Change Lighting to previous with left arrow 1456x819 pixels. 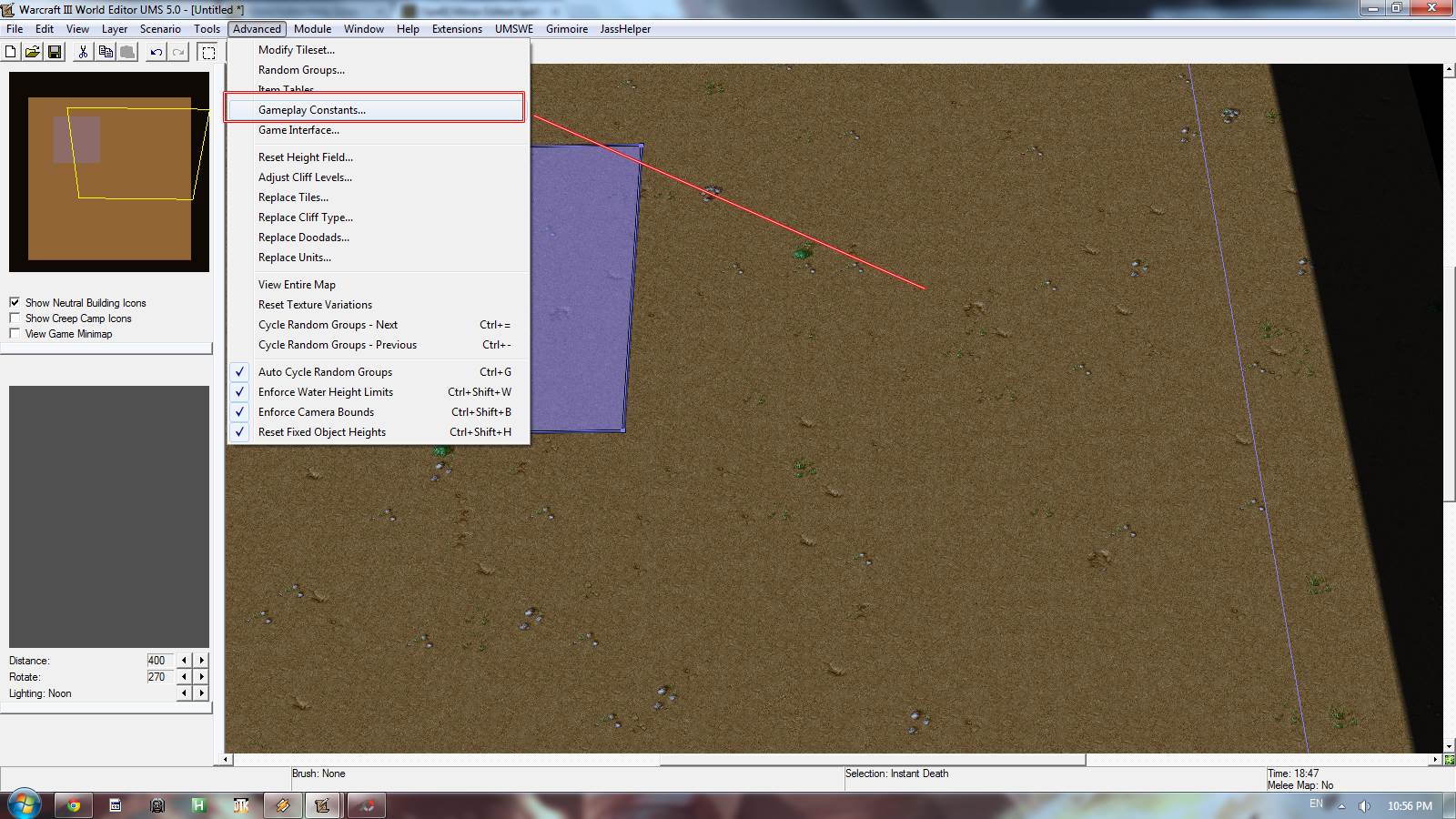[185, 693]
